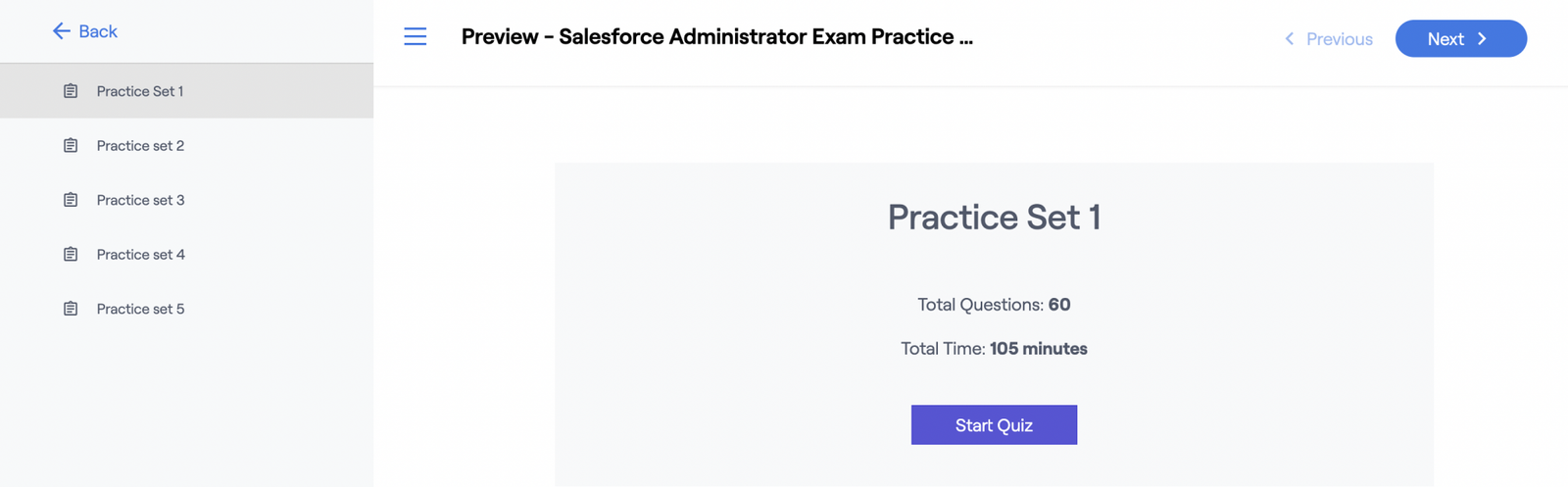
Task: Click the back arrow icon
Action: click(61, 31)
